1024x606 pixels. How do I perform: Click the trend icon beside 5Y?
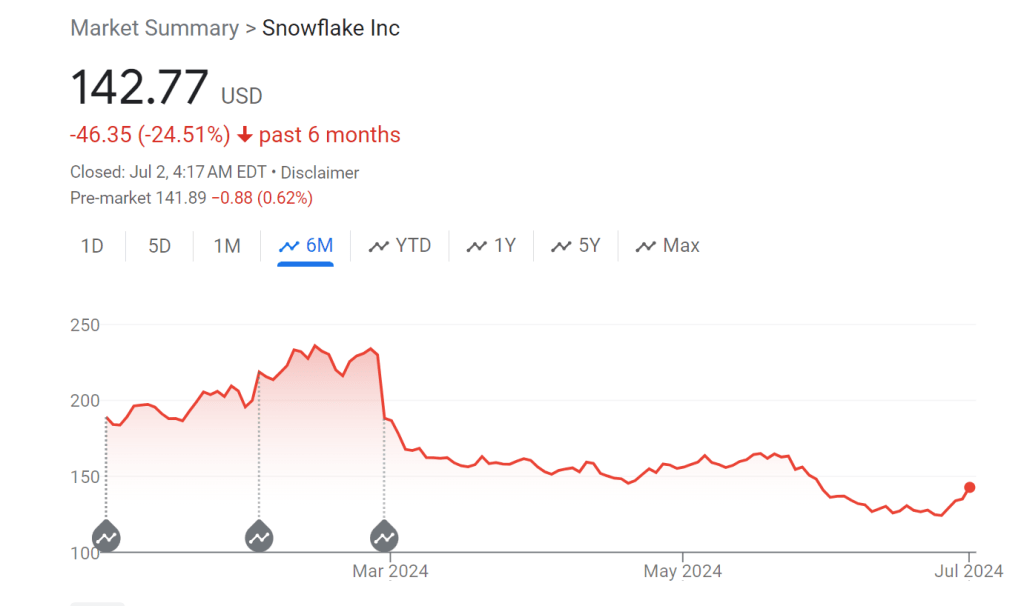tap(562, 246)
